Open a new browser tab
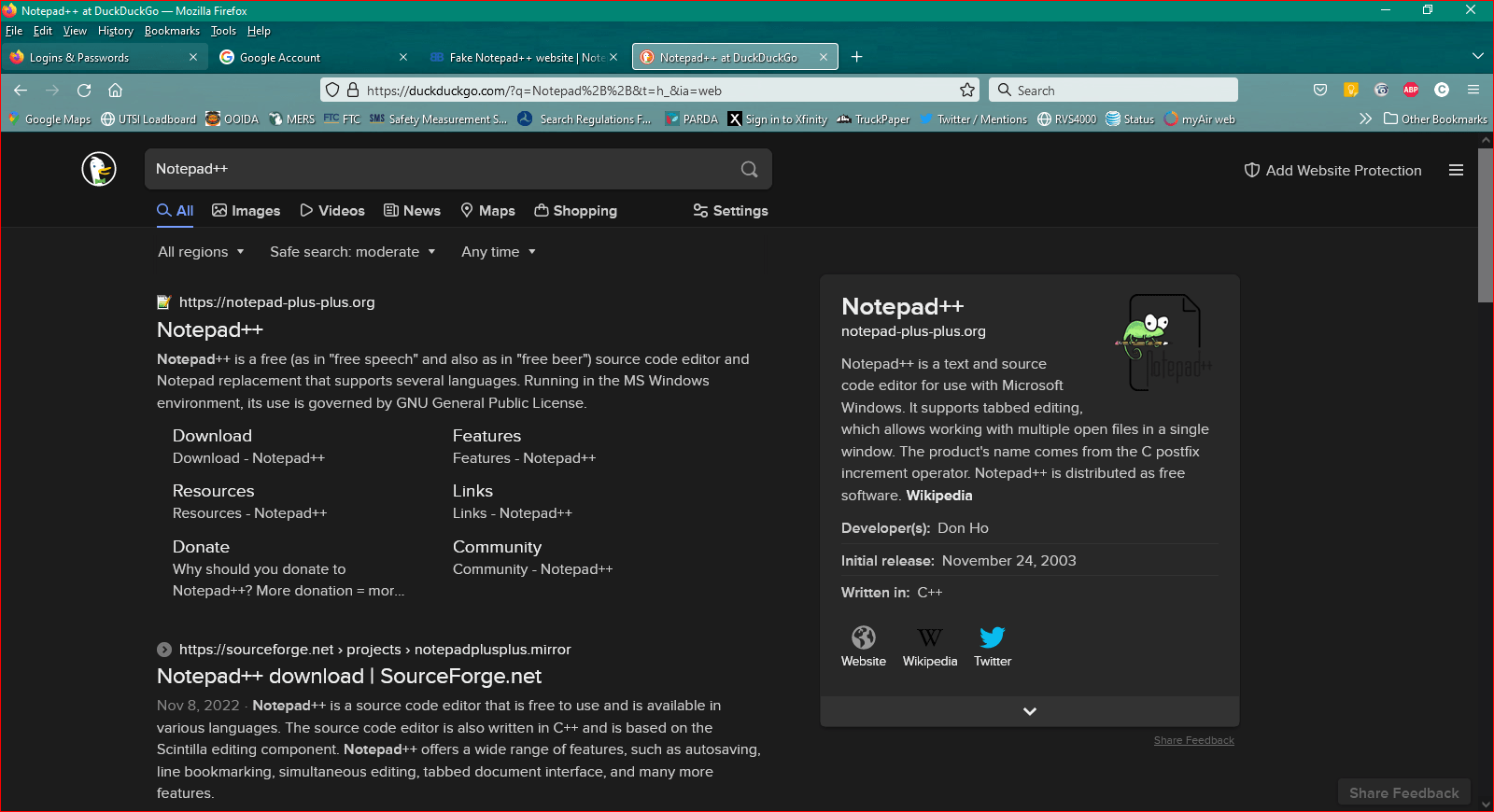 856,57
